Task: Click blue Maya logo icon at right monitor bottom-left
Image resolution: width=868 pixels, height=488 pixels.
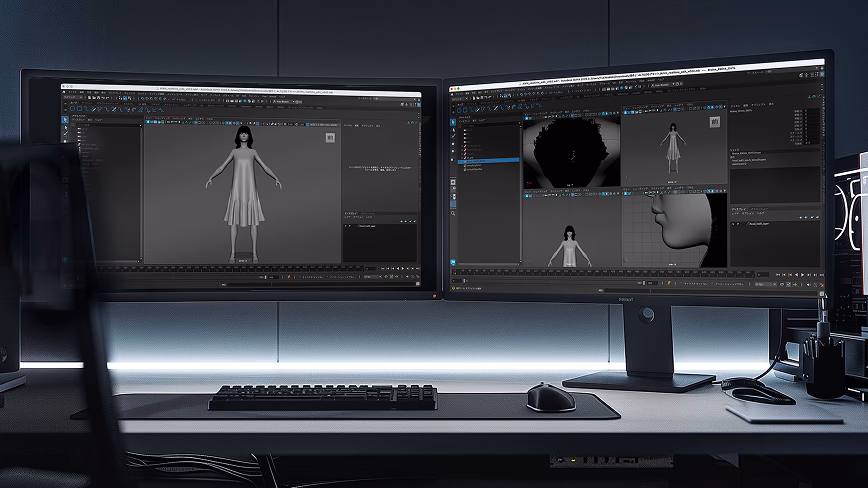Action: coord(453,262)
